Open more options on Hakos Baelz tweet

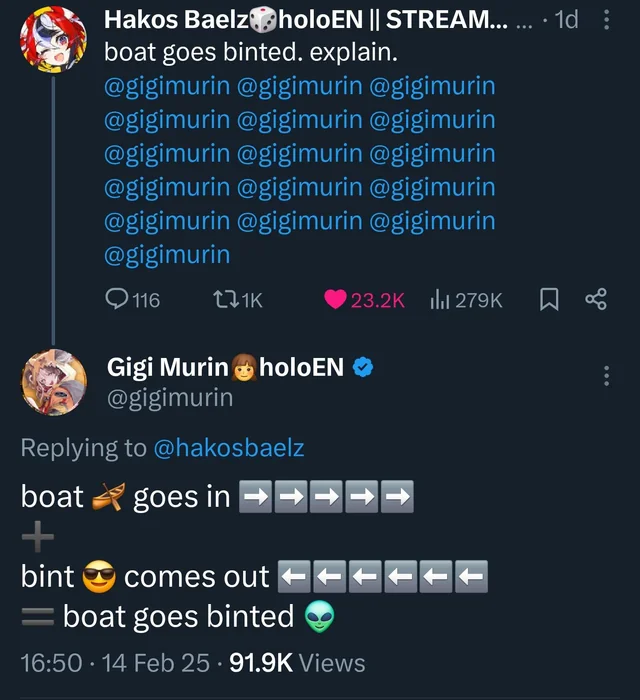606,20
